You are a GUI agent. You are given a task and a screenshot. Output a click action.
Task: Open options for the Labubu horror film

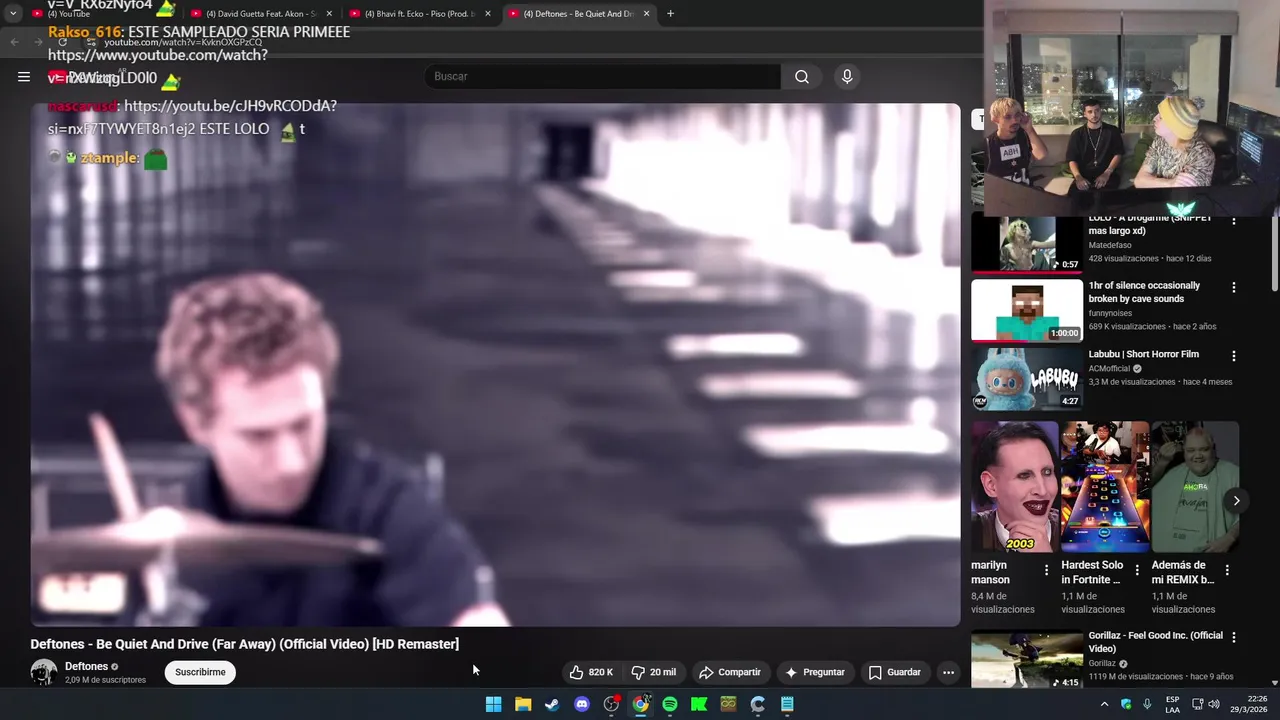[1234, 355]
